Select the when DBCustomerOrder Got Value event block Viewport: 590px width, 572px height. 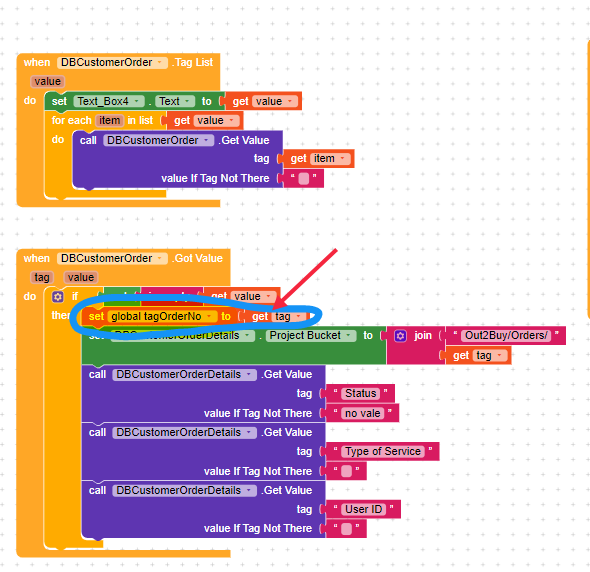point(122,258)
